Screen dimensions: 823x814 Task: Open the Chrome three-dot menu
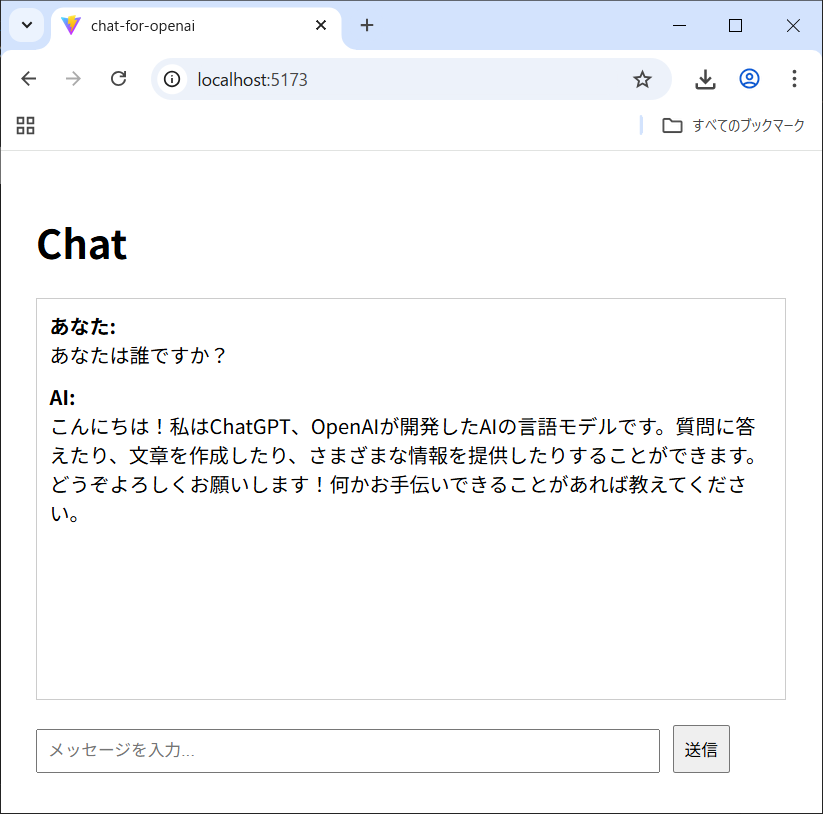(794, 79)
